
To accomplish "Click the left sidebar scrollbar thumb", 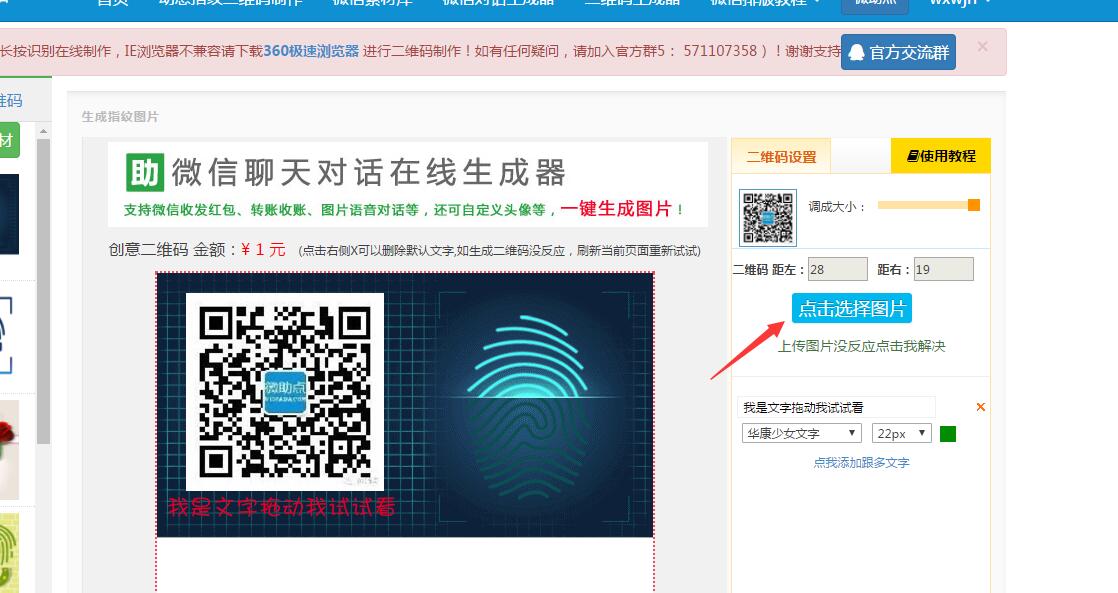I will pyautogui.click(x=43, y=292).
